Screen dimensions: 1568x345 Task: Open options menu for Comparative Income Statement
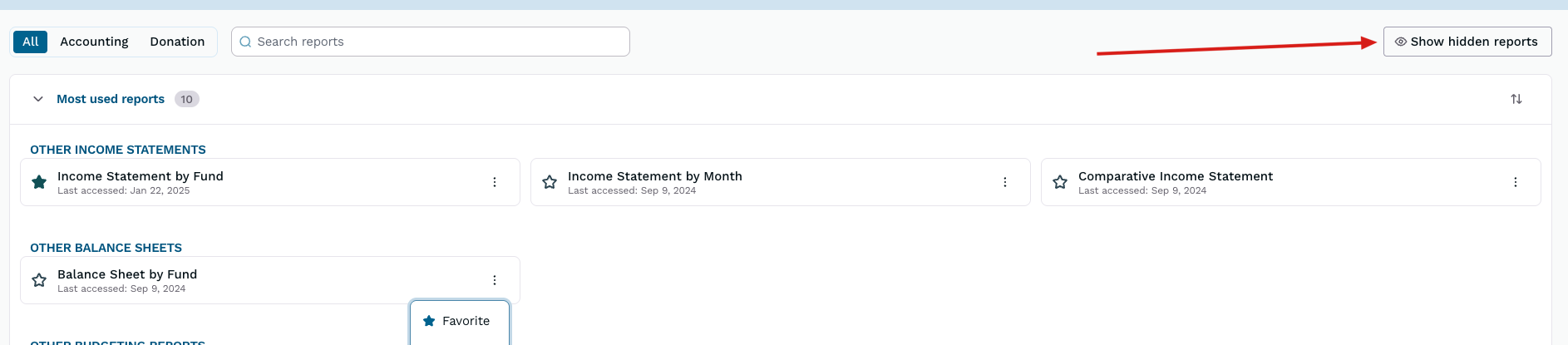pos(1516,182)
